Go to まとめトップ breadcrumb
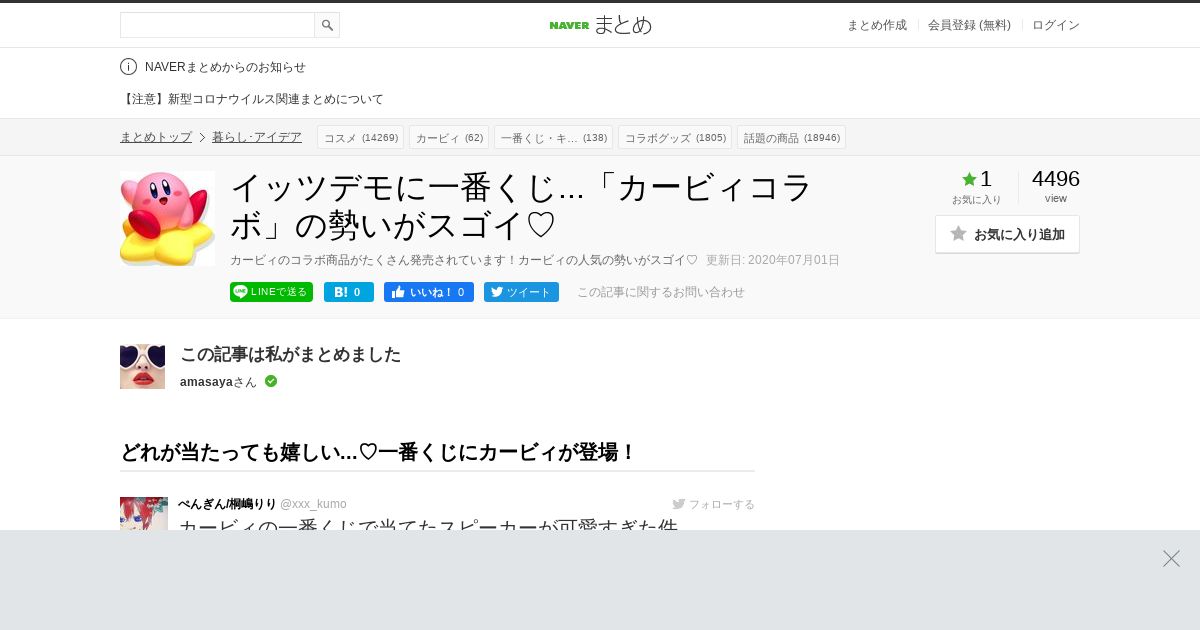1200x630 pixels. tap(156, 137)
